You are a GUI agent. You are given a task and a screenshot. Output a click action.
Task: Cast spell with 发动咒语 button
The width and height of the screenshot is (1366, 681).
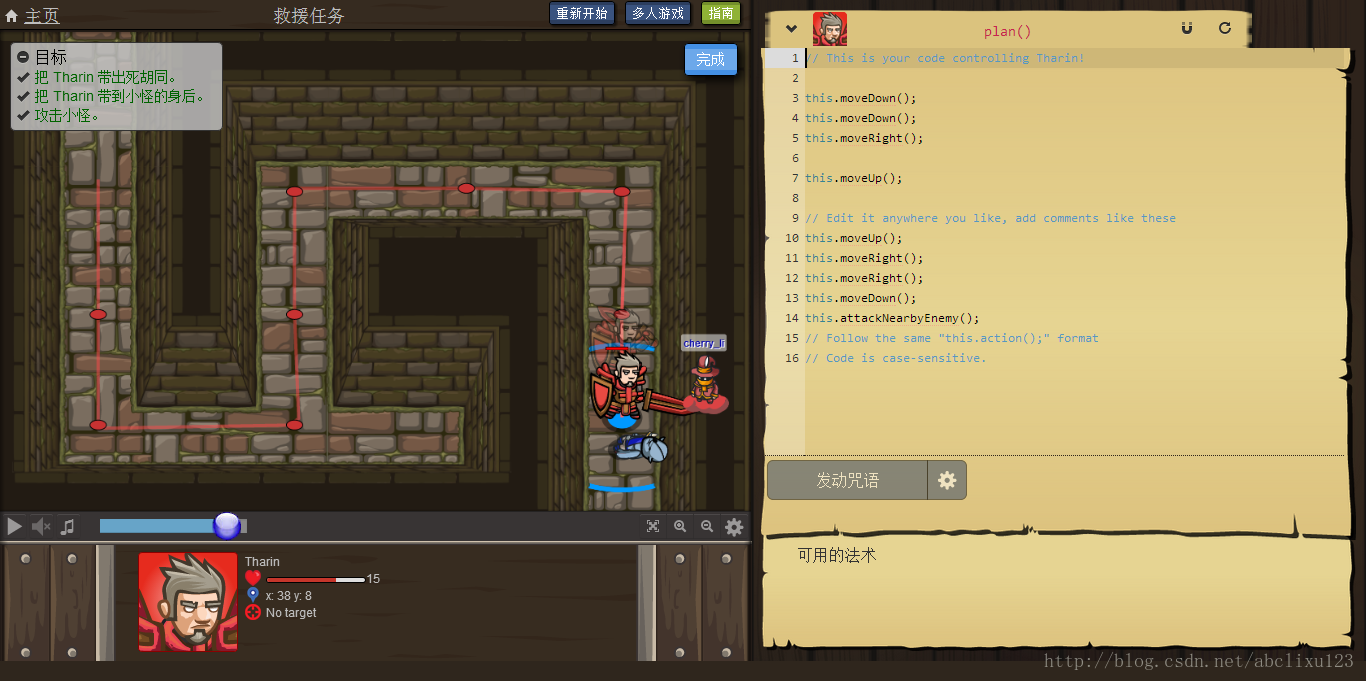[847, 480]
